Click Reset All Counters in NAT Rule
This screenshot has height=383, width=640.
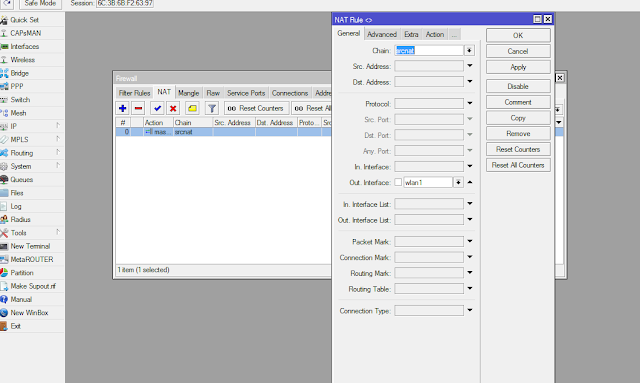tap(518, 165)
